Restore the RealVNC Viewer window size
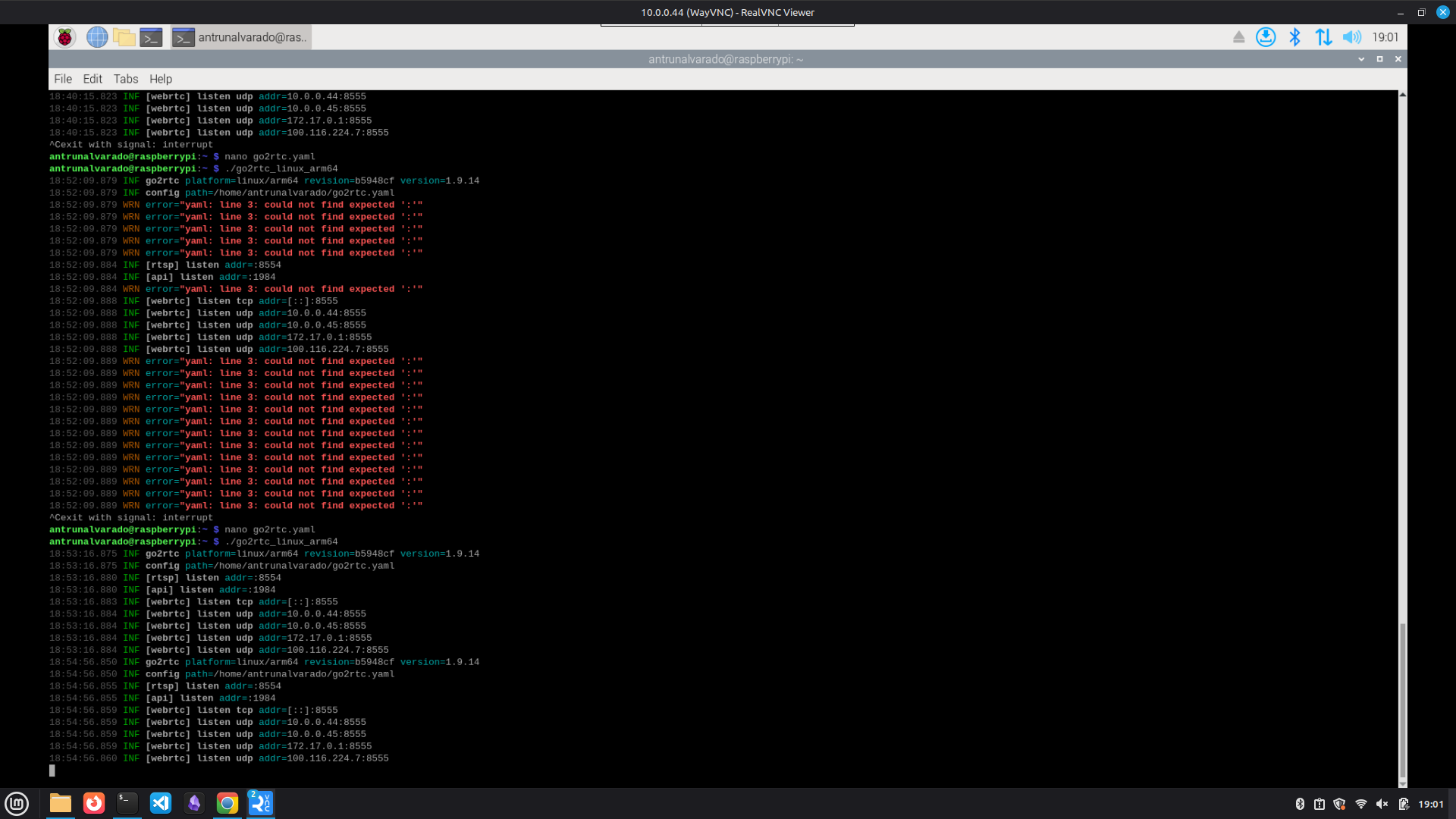This screenshot has height=819, width=1456. [x=1422, y=12]
